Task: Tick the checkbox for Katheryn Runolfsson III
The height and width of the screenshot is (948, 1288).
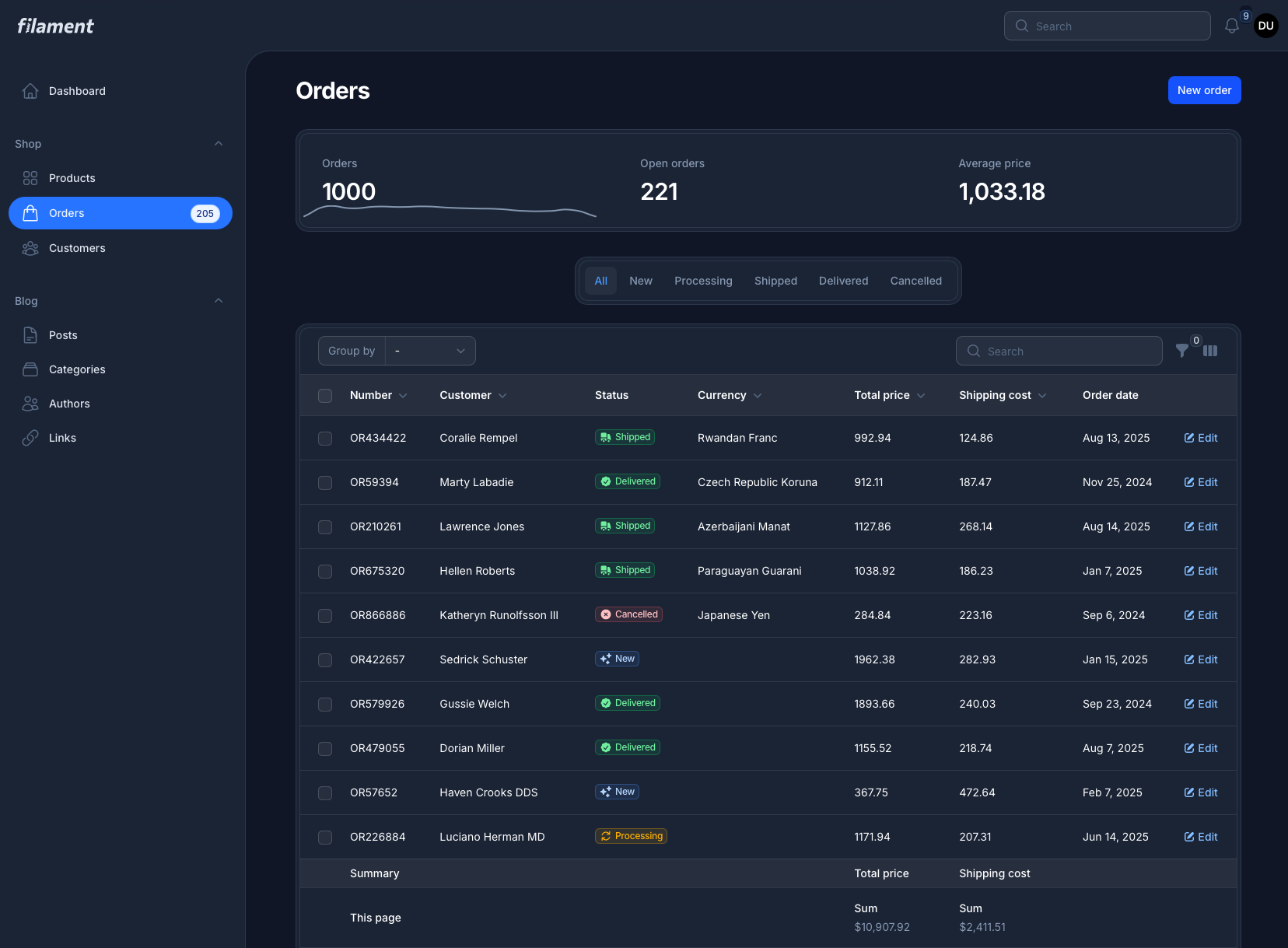Action: click(325, 616)
